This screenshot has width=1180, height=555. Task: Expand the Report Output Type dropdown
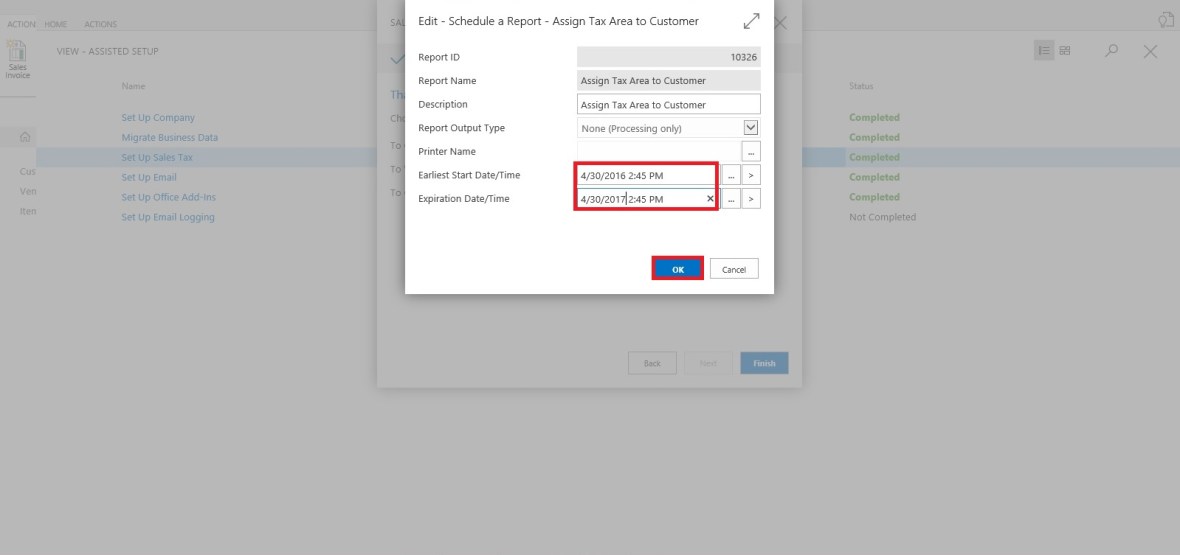[x=751, y=128]
